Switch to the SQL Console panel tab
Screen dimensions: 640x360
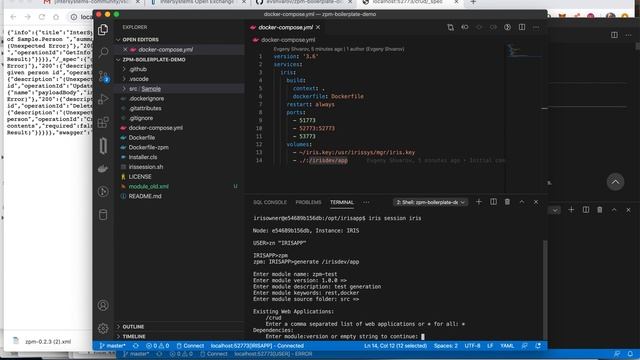click(270, 202)
